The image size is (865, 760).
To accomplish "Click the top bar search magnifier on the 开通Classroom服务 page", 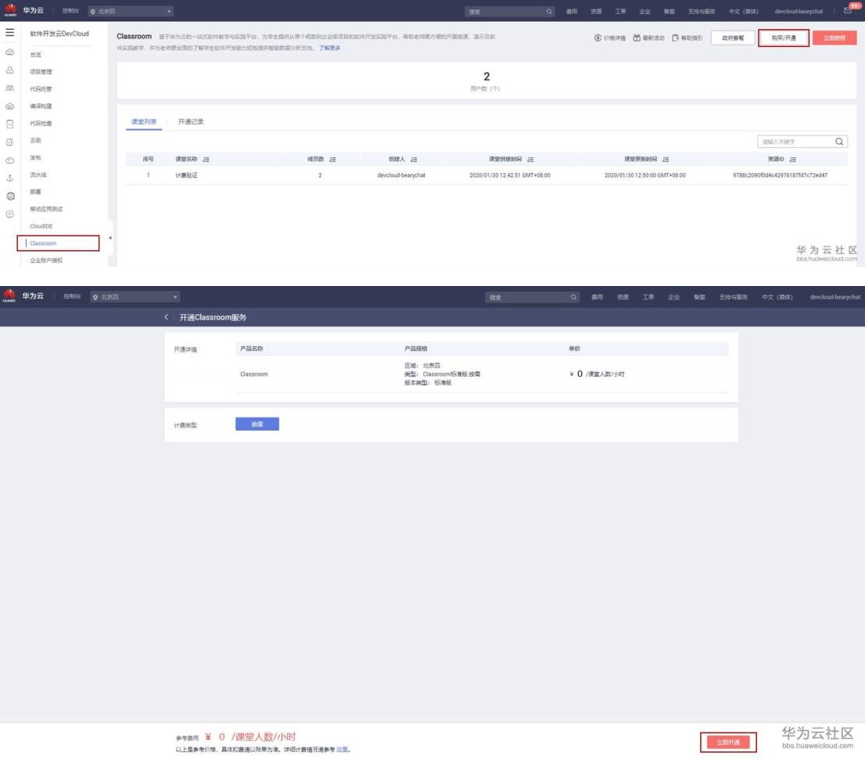I will click(x=574, y=297).
